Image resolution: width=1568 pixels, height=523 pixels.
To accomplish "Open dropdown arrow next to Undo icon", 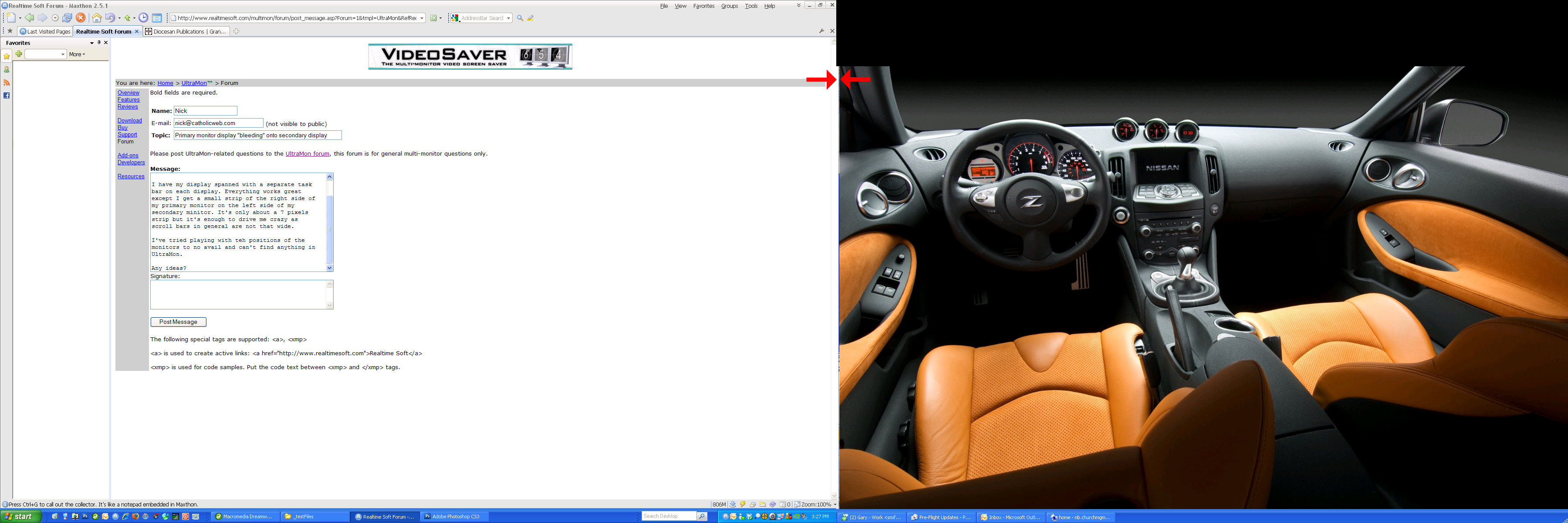I will tap(119, 18).
